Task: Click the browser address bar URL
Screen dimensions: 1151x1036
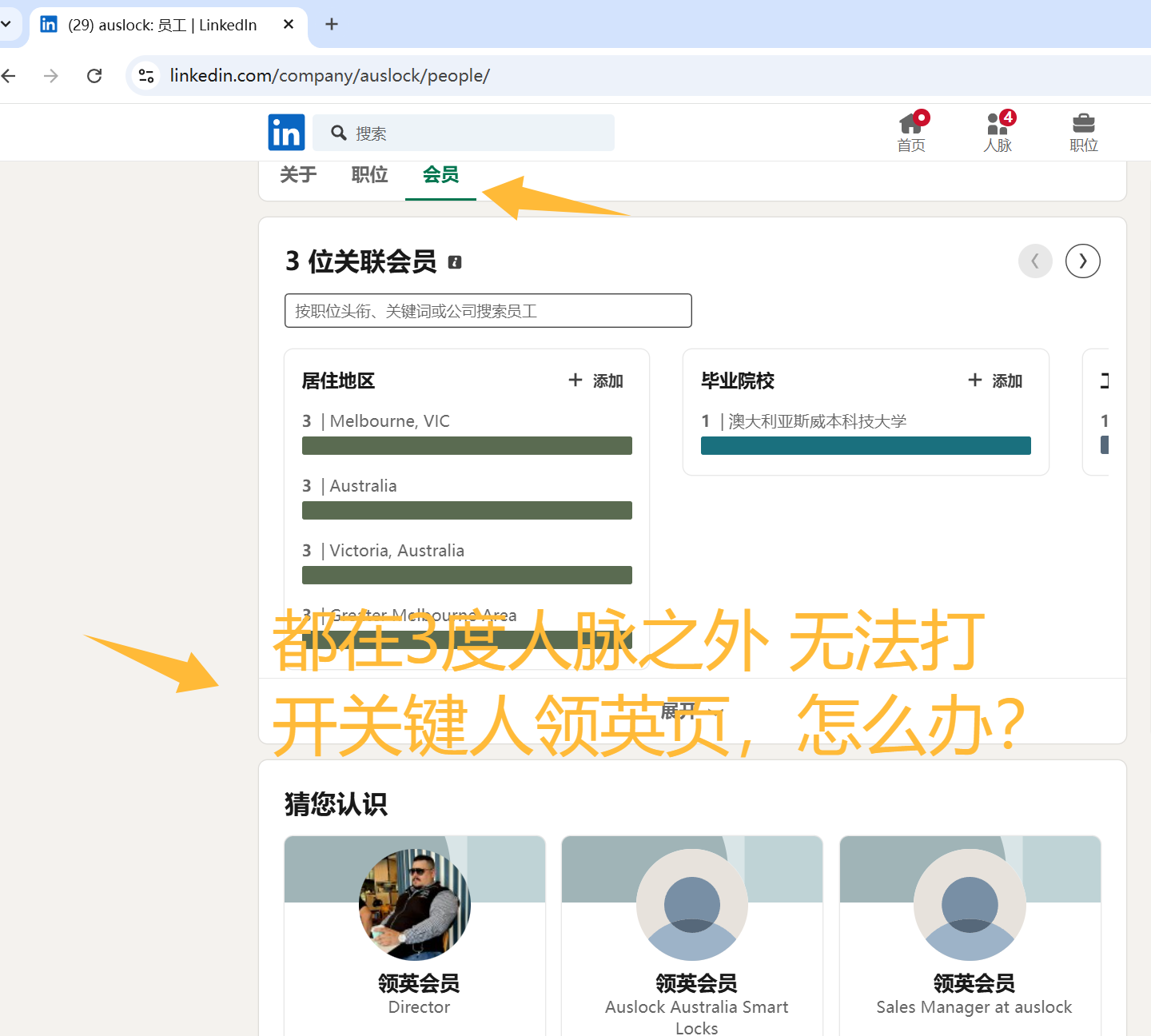Action: (329, 76)
